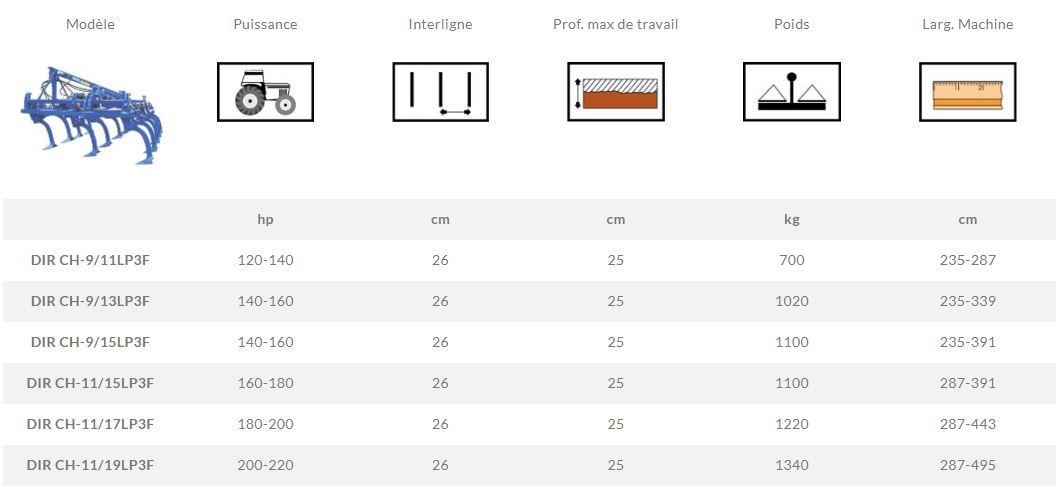Click the Larg. Machine header label
The height and width of the screenshot is (487, 1062).
(967, 24)
